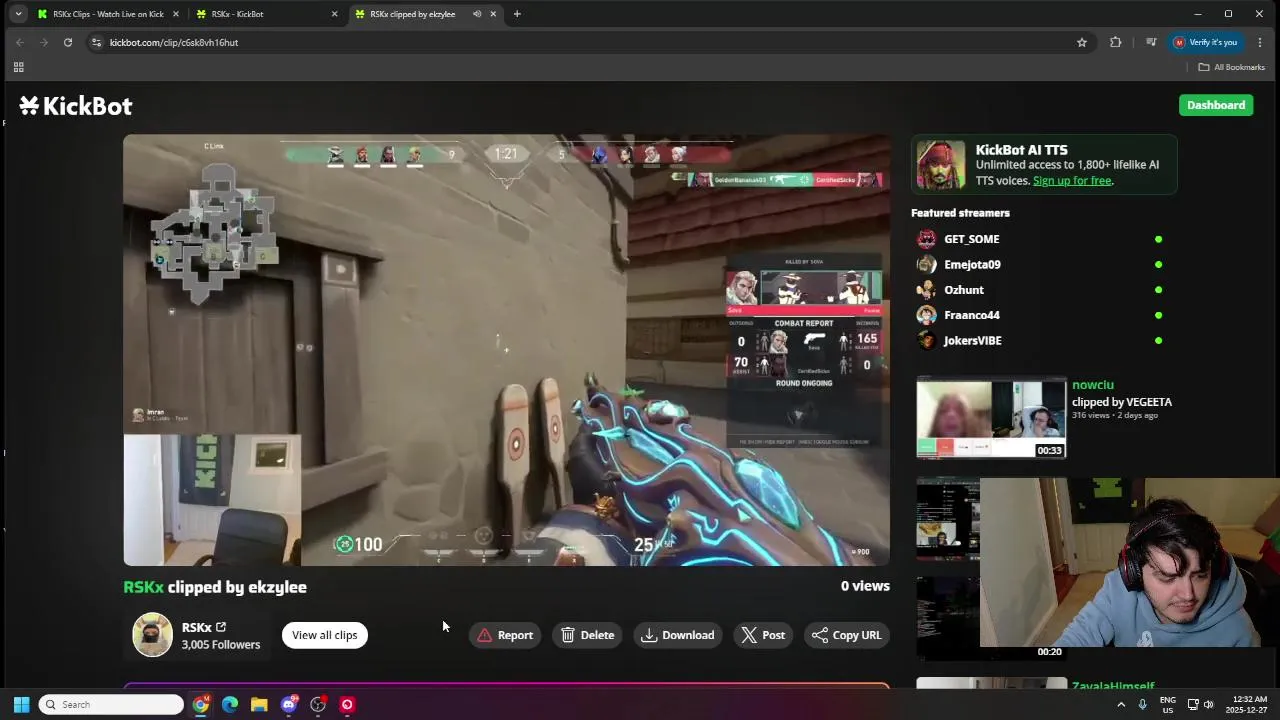Show hidden system tray icons
The height and width of the screenshot is (720, 1280).
coord(1121,705)
